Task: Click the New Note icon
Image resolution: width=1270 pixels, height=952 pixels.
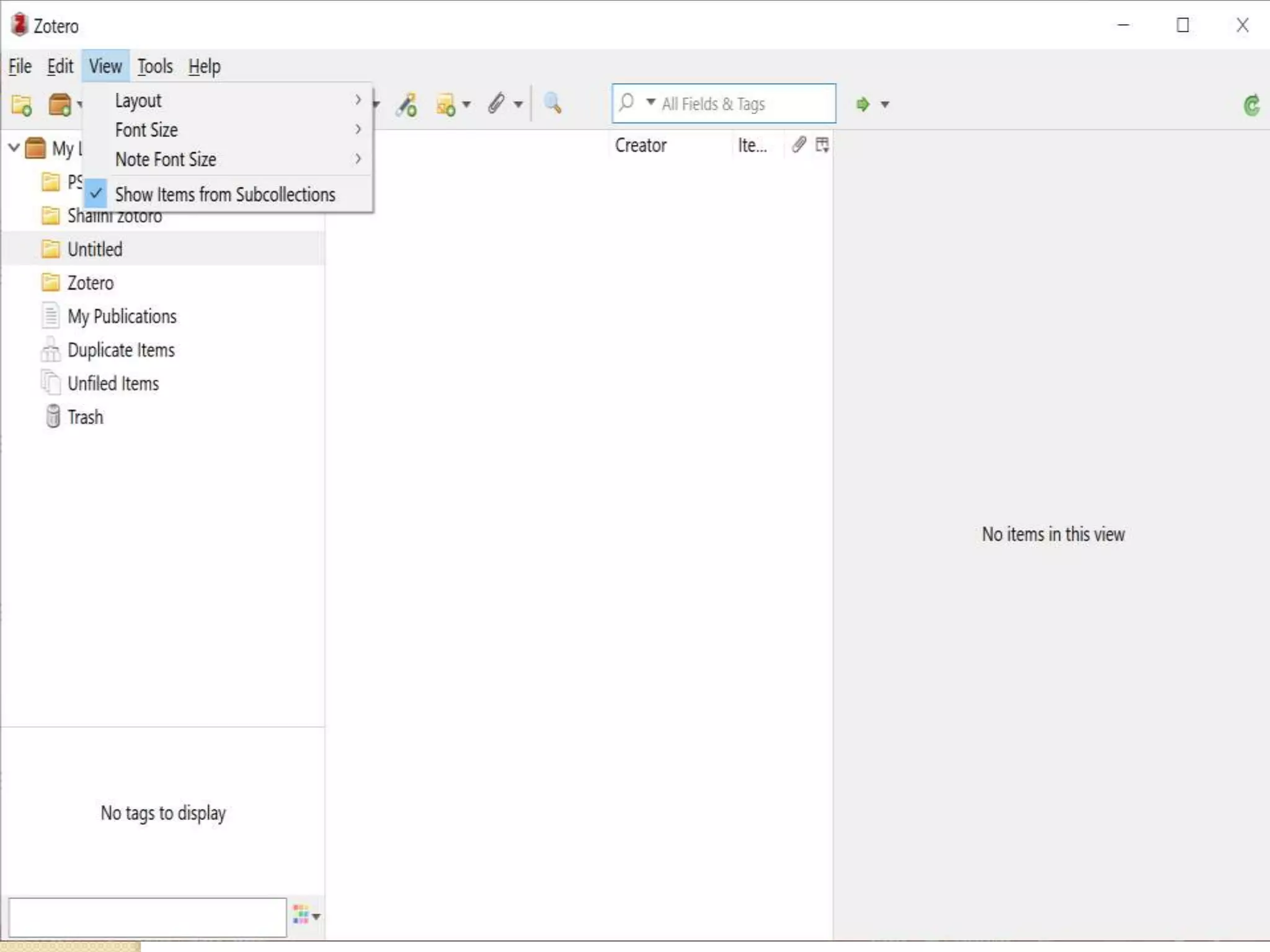Action: (446, 105)
